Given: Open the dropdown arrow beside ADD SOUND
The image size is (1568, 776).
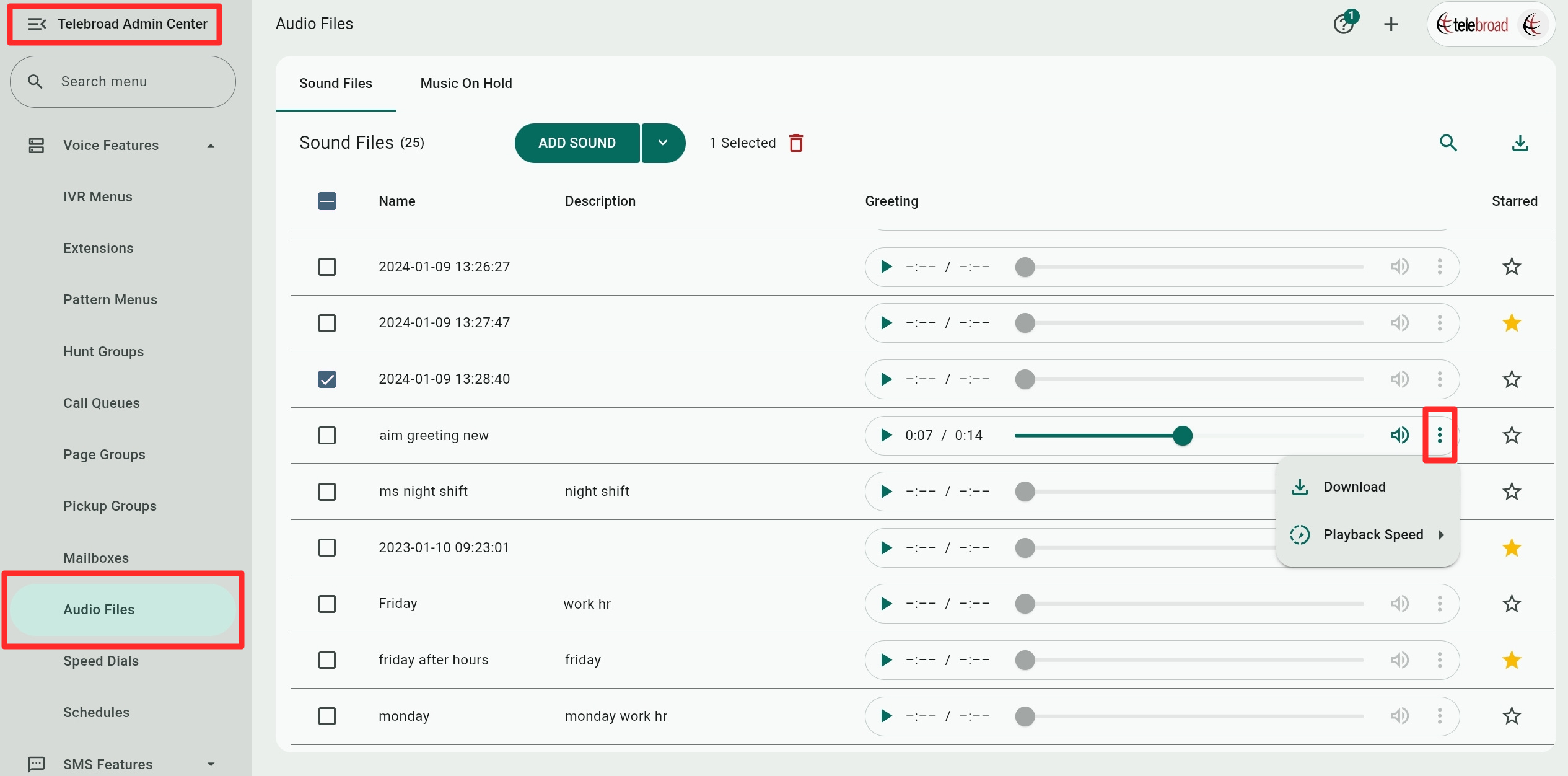Looking at the screenshot, I should pos(663,143).
